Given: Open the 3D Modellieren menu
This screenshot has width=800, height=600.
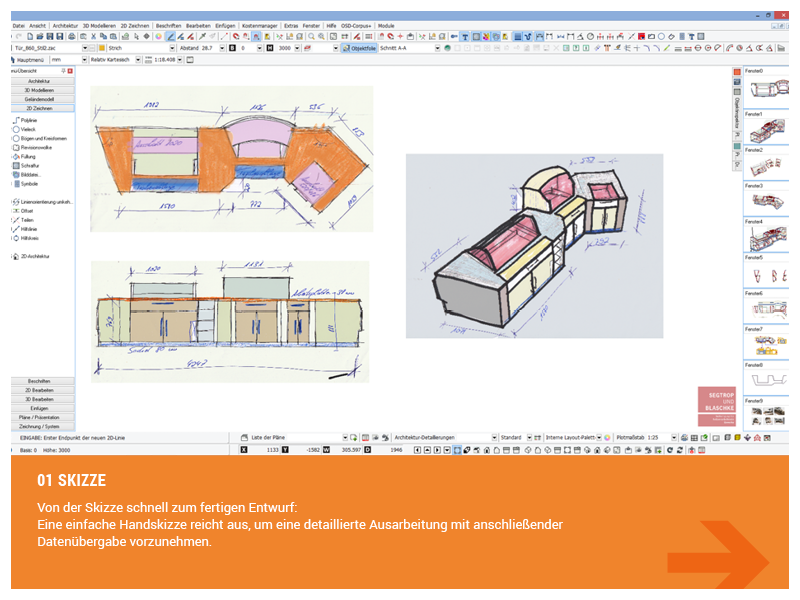Looking at the screenshot, I should coord(99,26).
